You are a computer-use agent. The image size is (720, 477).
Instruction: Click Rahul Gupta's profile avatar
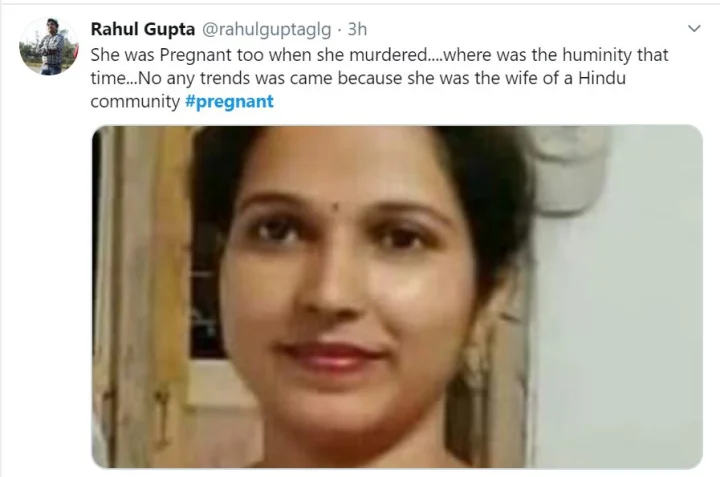point(49,46)
